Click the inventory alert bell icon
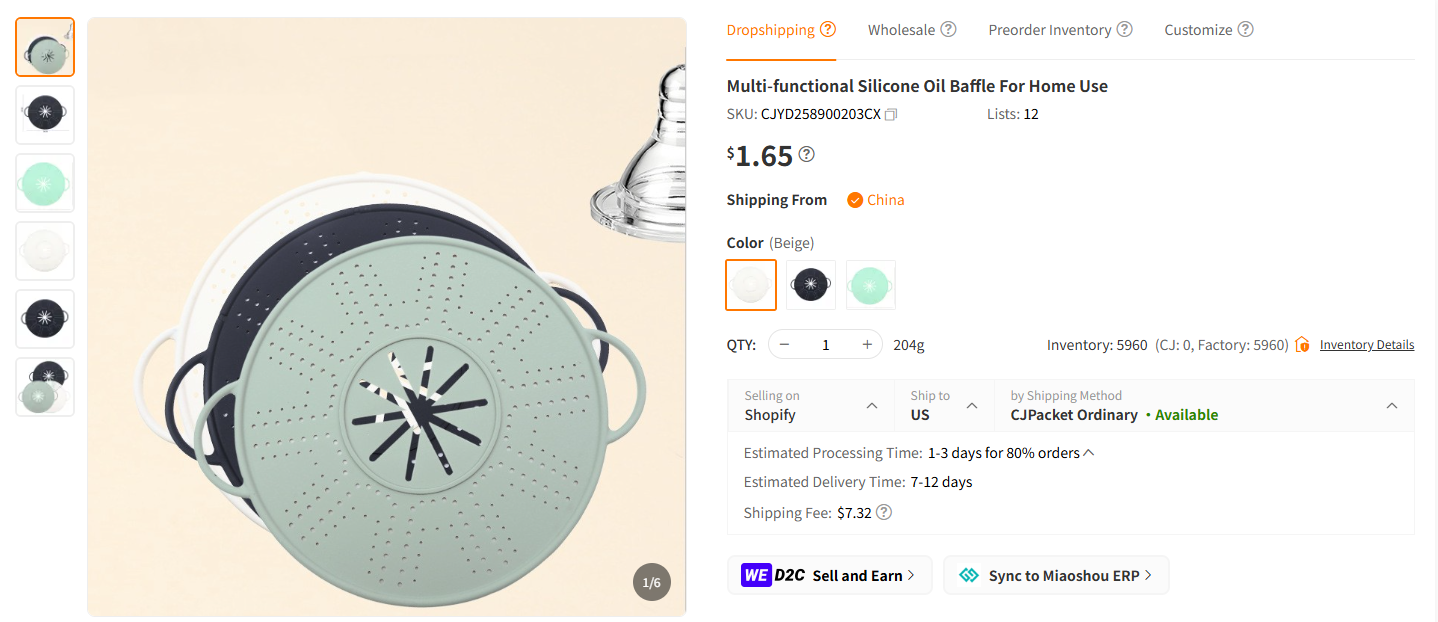The image size is (1438, 622). coord(1303,344)
